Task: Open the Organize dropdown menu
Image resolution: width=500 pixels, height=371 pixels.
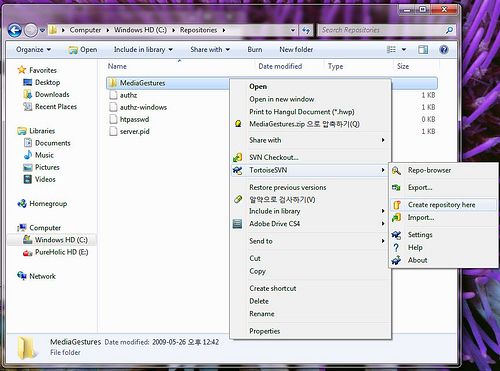Action: pos(33,50)
